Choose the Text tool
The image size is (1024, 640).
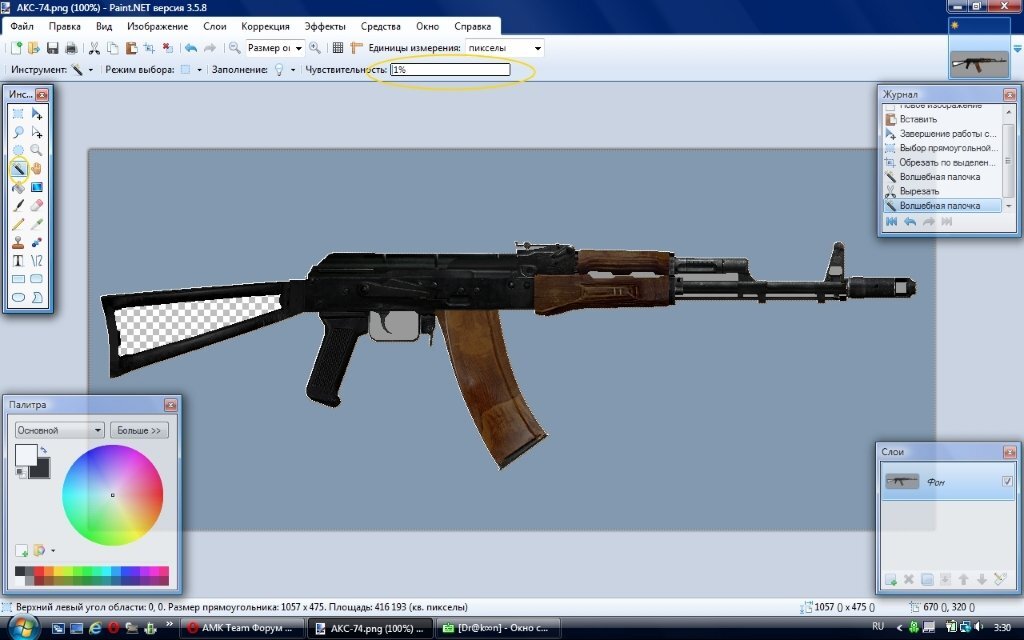[x=18, y=260]
